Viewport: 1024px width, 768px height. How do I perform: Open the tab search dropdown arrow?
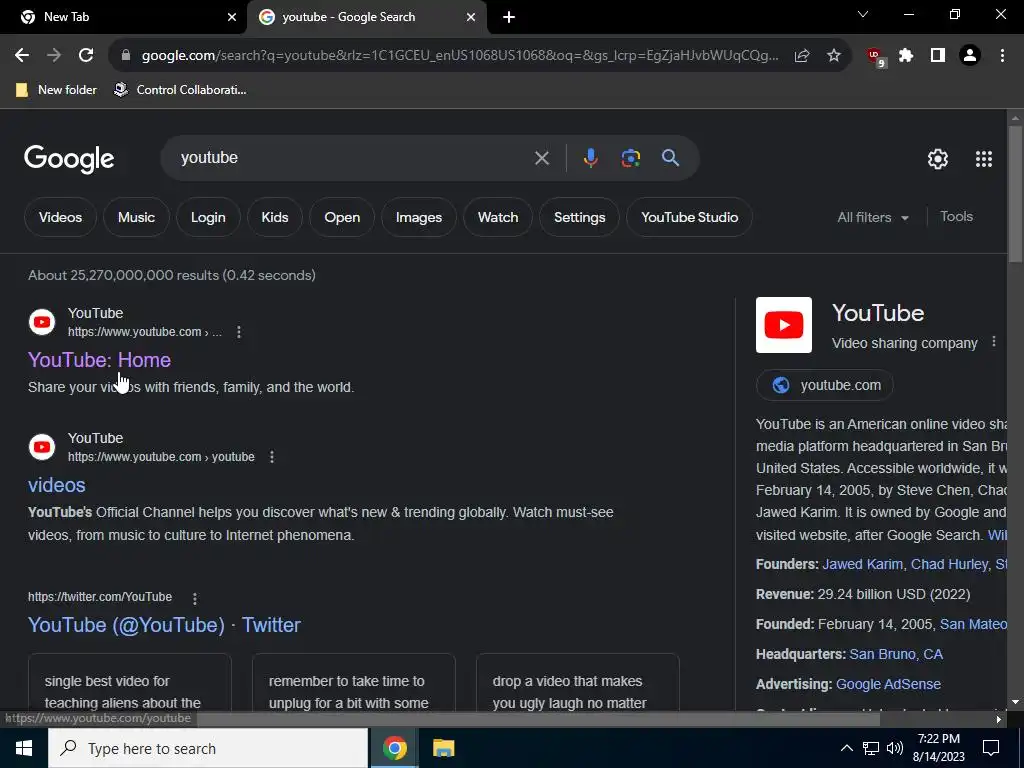[x=863, y=14]
